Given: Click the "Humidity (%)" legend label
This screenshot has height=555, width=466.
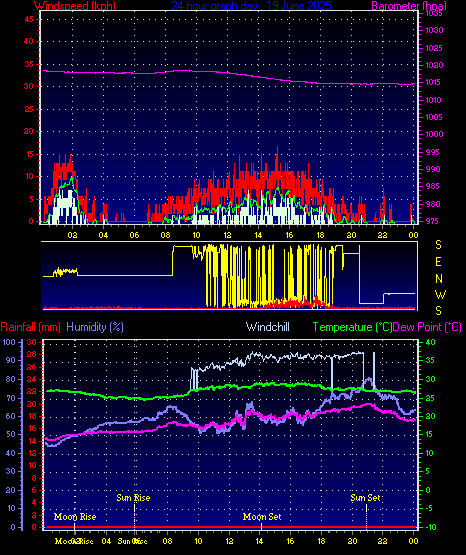Looking at the screenshot, I should (95, 327).
